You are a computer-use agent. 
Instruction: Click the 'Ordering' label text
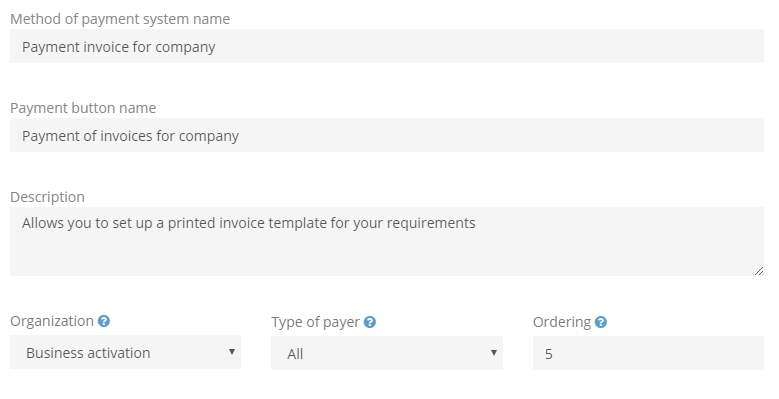(x=562, y=322)
